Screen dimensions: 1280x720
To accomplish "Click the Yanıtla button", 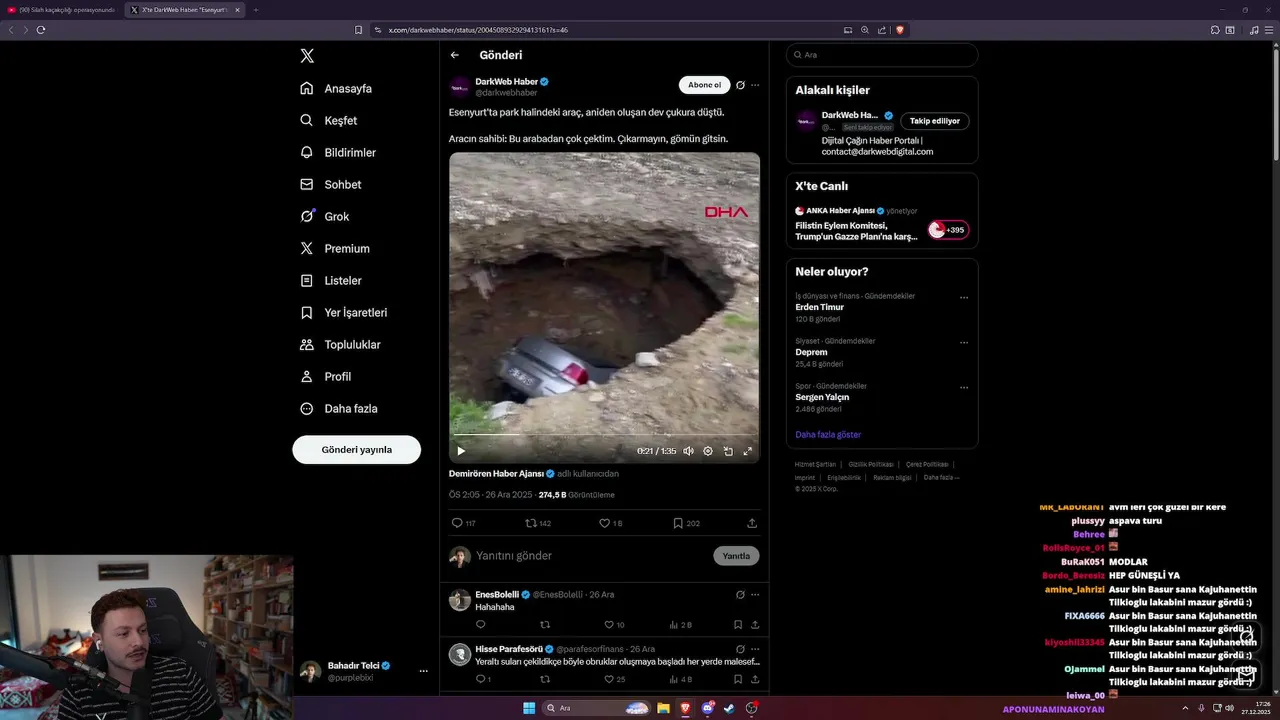I will (x=736, y=556).
